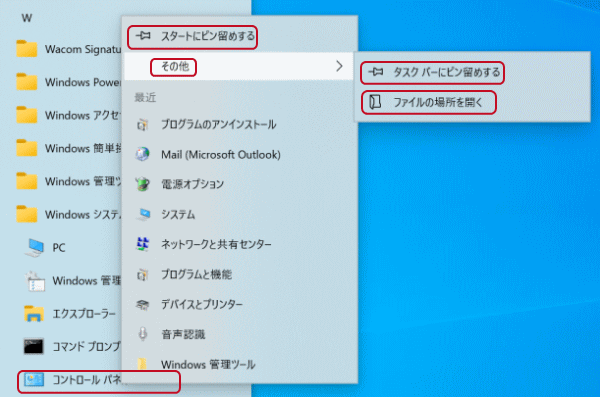Expand the Windows 簡単操作 folder label
Screen dimensions: 600x397
tap(83, 148)
